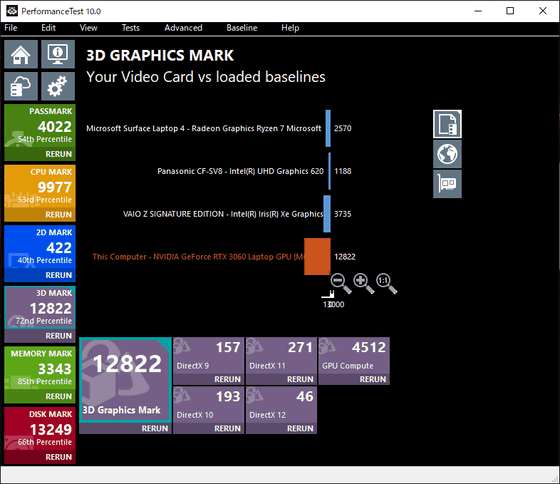Rerun the Disk Mark test
Viewport: 560px width, 484px height.
pyautogui.click(x=59, y=457)
